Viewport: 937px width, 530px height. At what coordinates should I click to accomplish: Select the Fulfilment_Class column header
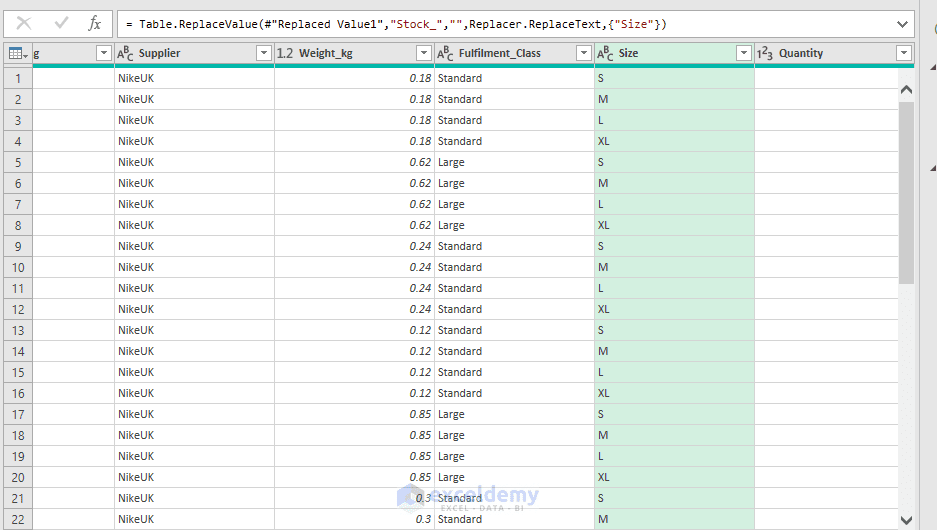coord(515,54)
